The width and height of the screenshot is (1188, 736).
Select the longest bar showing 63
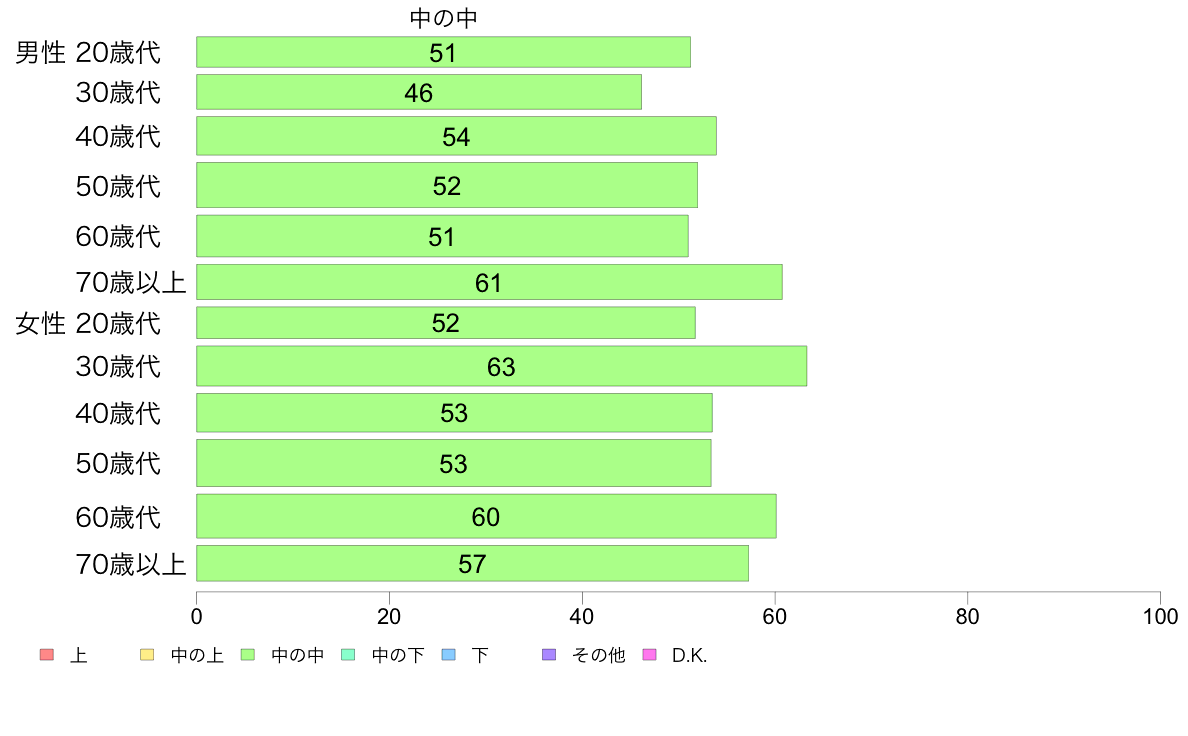coord(502,367)
